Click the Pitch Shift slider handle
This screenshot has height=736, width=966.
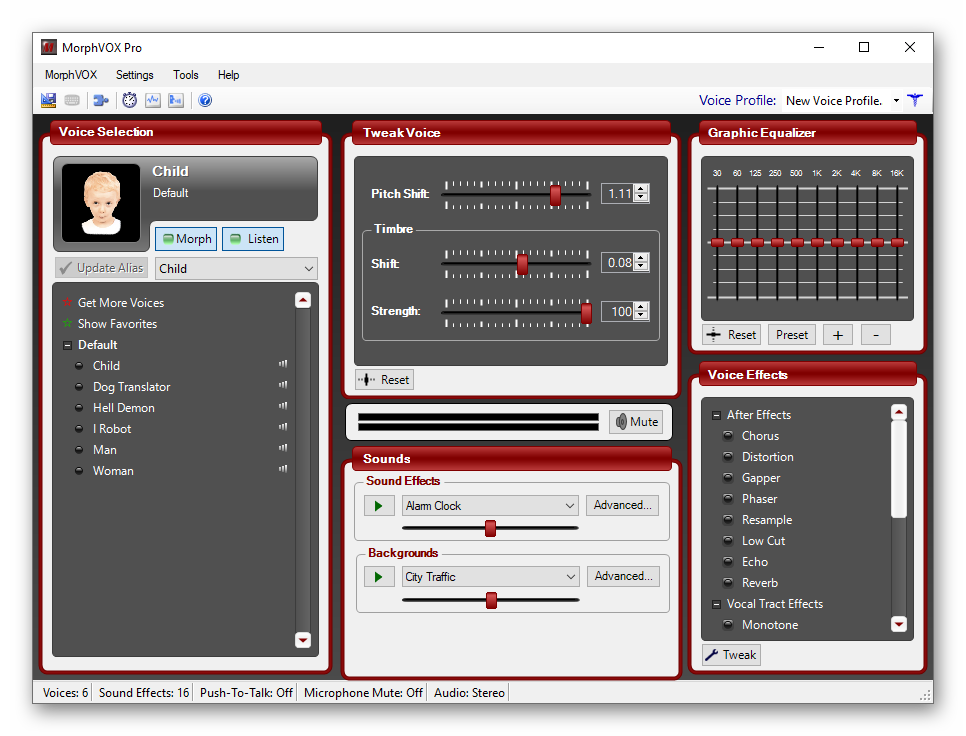pos(555,195)
